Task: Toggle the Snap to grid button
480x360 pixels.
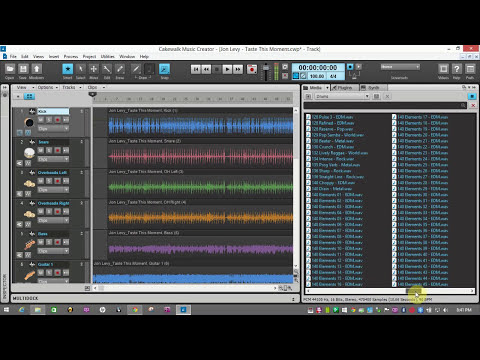Action: click(x=164, y=69)
